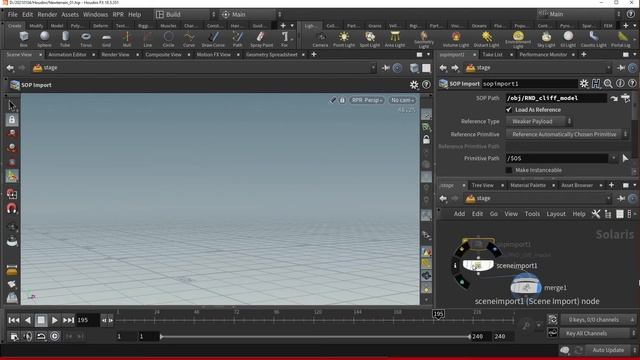Toggle loop playback mode button
Image resolution: width=640 pixels, height=360 pixels.
(41, 336)
